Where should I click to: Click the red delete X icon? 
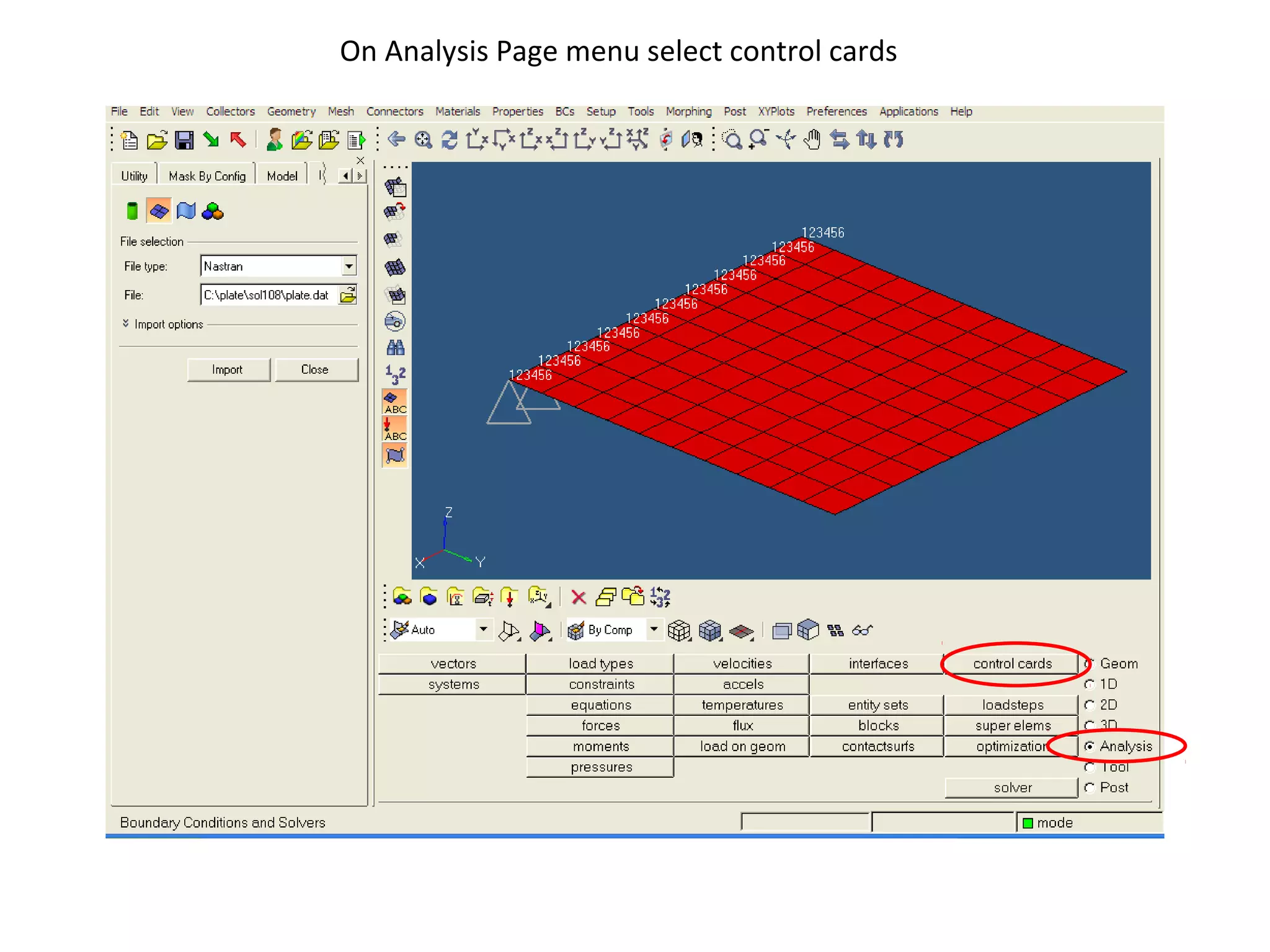pos(578,597)
